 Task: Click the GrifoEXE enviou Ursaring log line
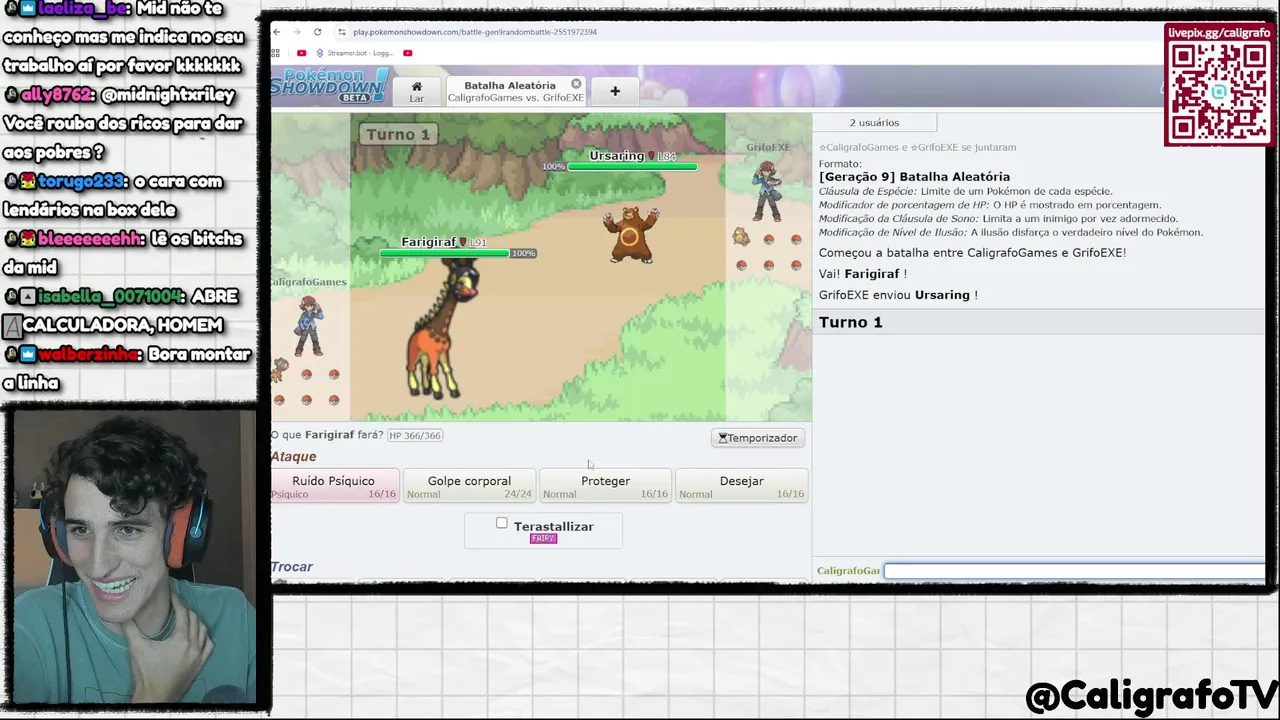click(898, 295)
